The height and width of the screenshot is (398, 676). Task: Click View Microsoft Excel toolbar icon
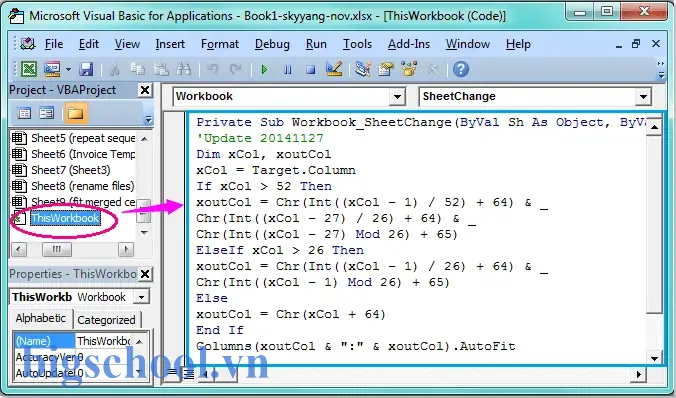point(29,69)
